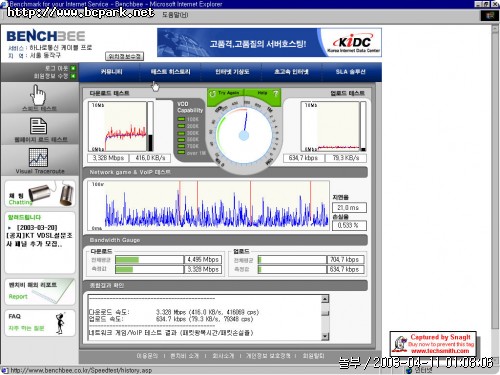Click the 704,7 kbps average upload value
The height and width of the screenshot is (375, 500).
(x=345, y=260)
